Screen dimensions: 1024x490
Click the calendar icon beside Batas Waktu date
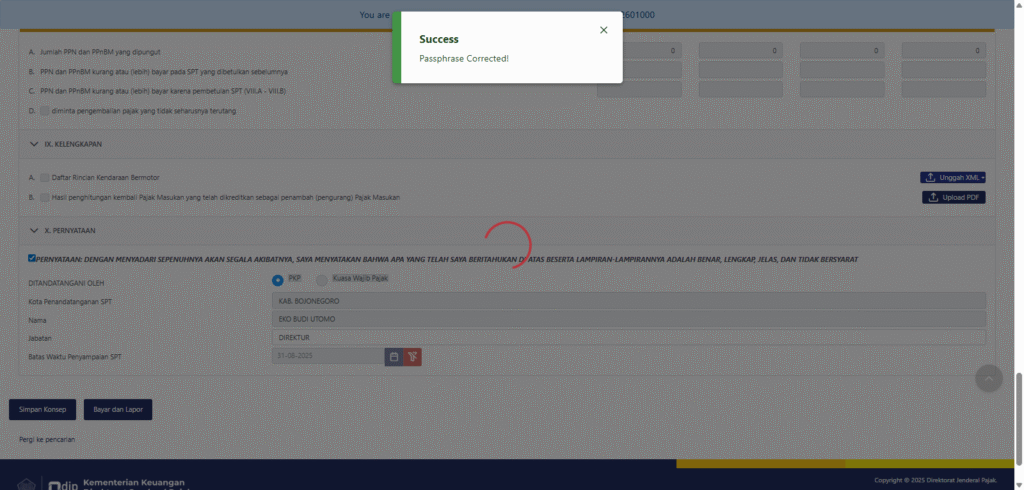394,357
